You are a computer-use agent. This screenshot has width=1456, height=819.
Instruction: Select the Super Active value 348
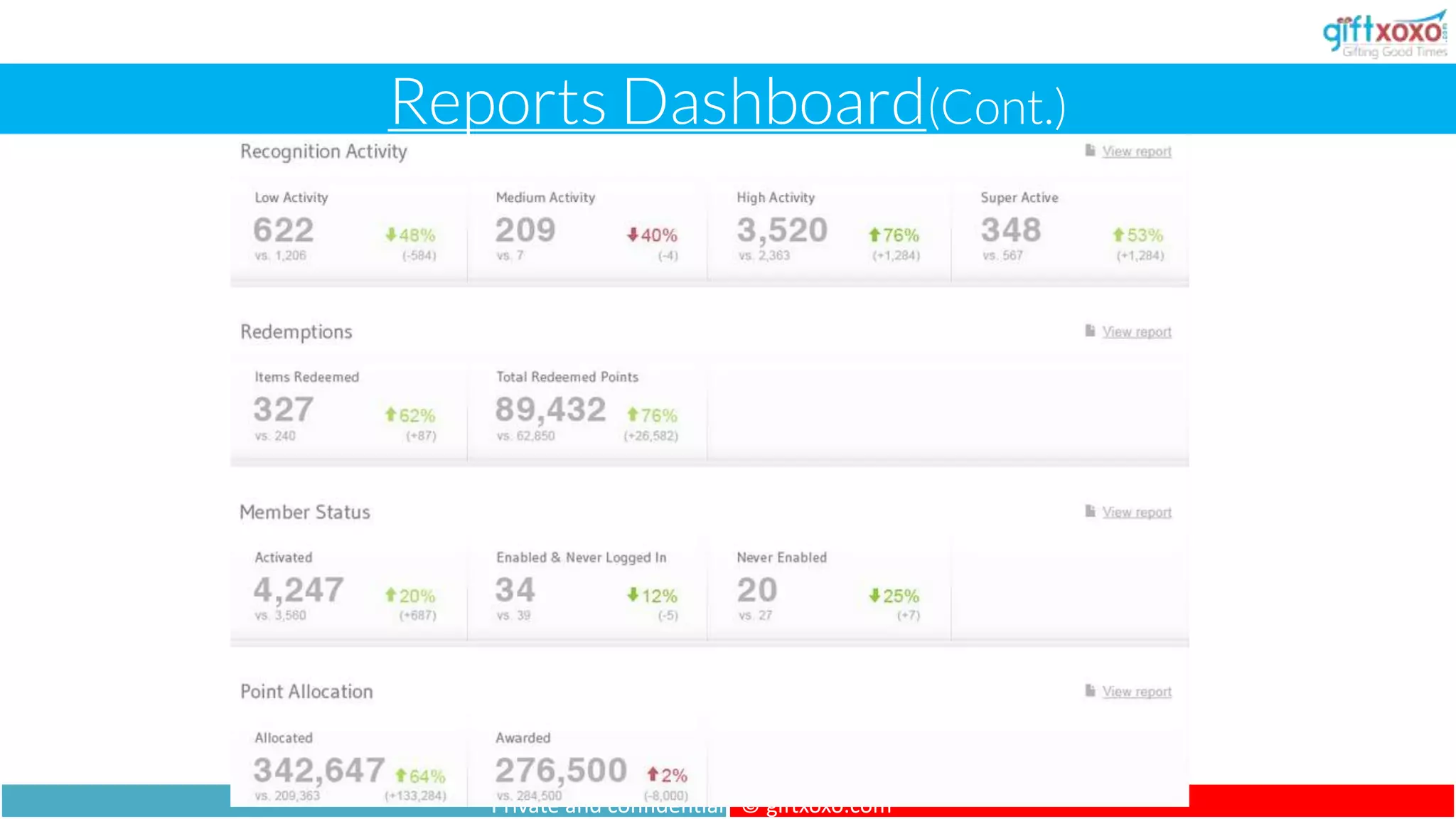click(x=1010, y=230)
